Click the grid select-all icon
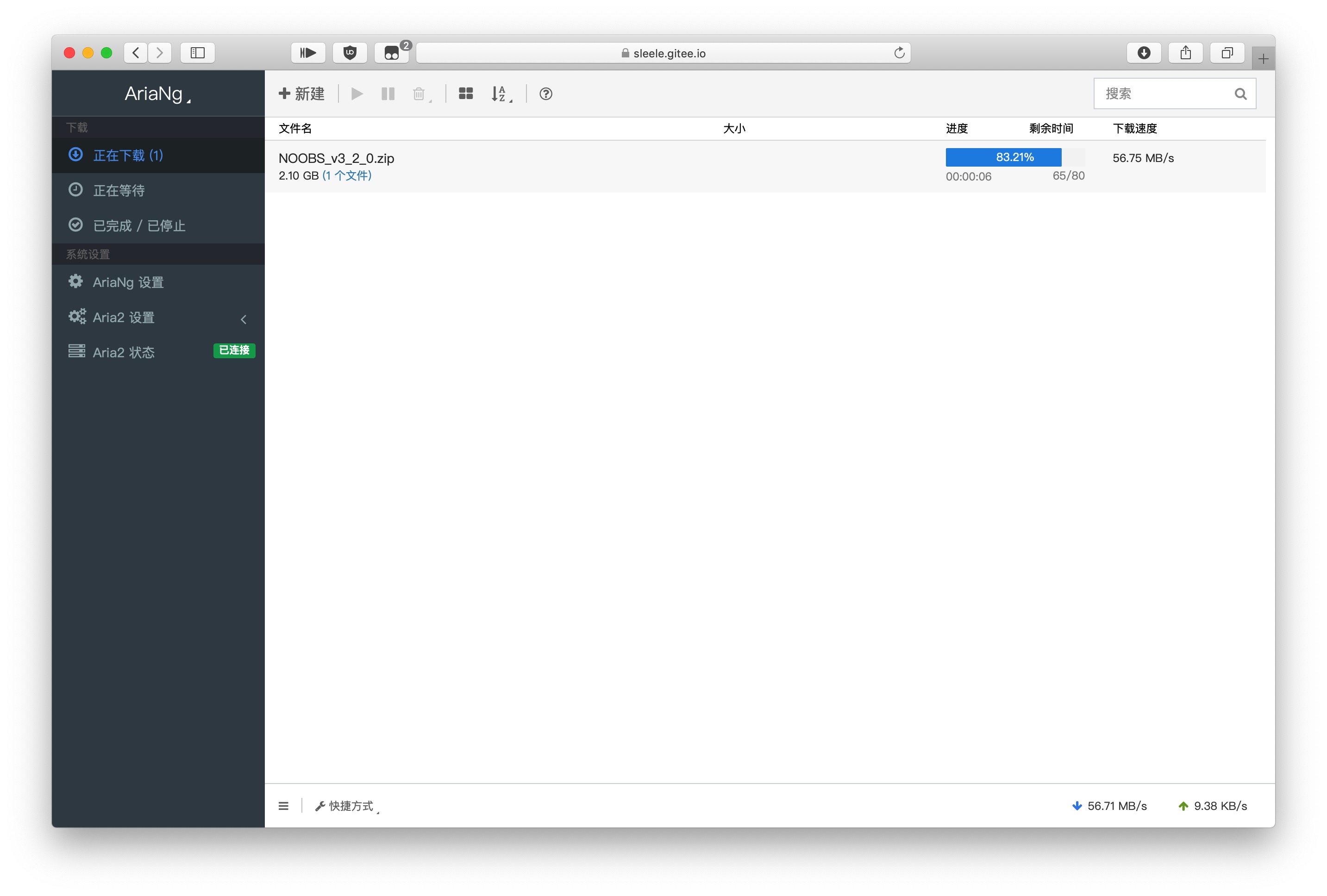1327x896 pixels. (465, 93)
